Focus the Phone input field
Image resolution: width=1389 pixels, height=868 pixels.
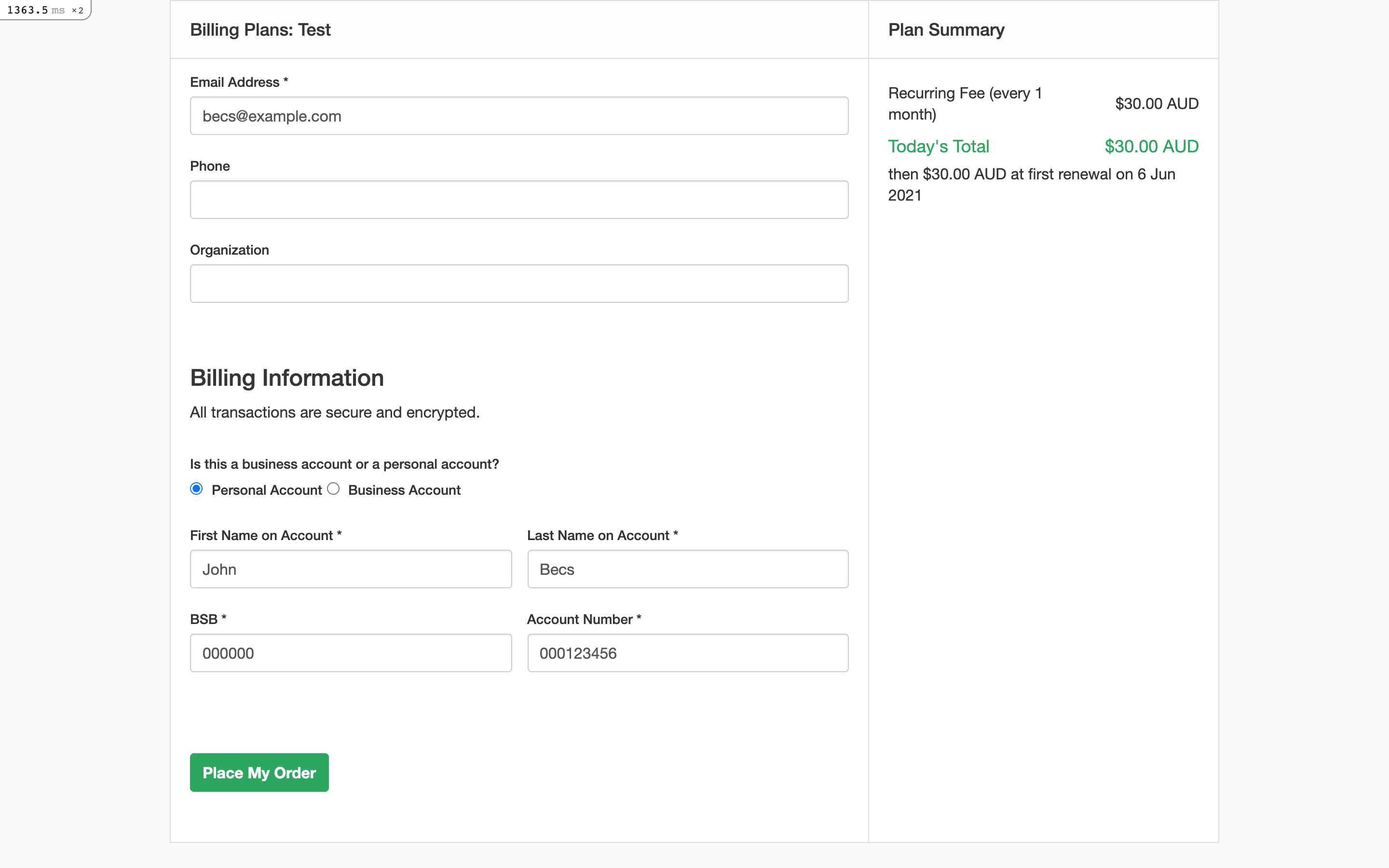(x=519, y=200)
